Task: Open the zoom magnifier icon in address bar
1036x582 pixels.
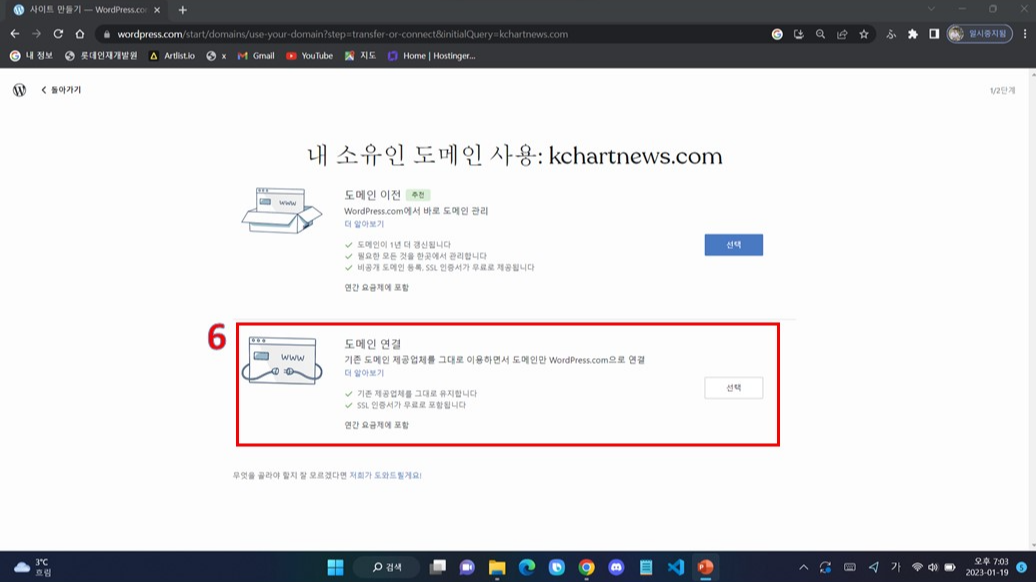Action: [x=821, y=34]
